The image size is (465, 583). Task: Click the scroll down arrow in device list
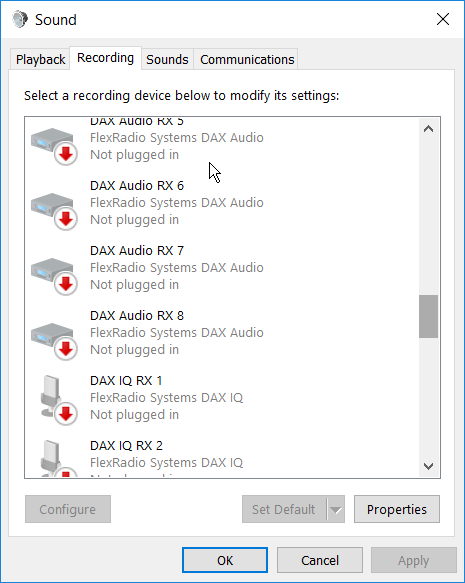(429, 466)
